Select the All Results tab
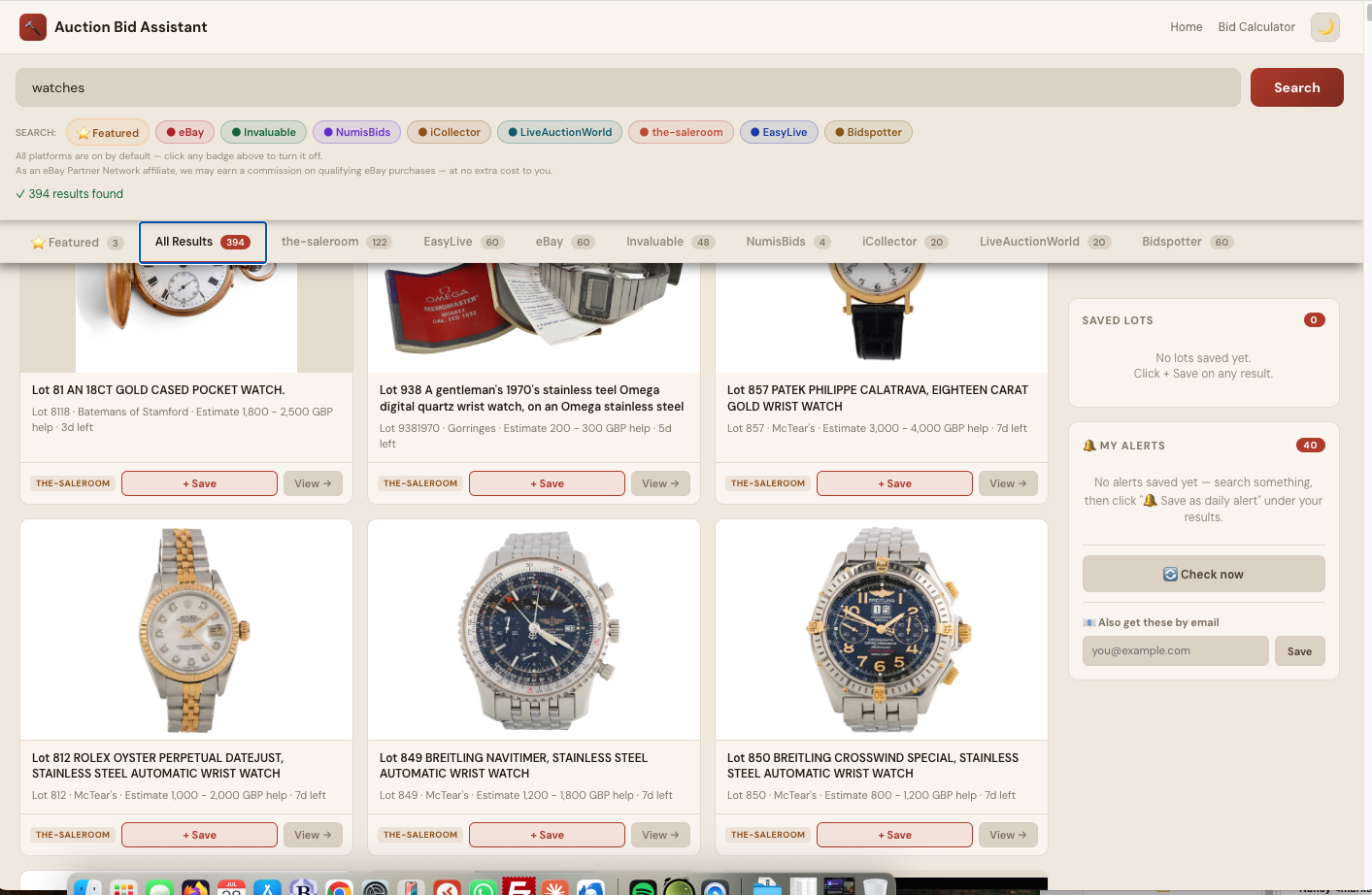 (203, 242)
